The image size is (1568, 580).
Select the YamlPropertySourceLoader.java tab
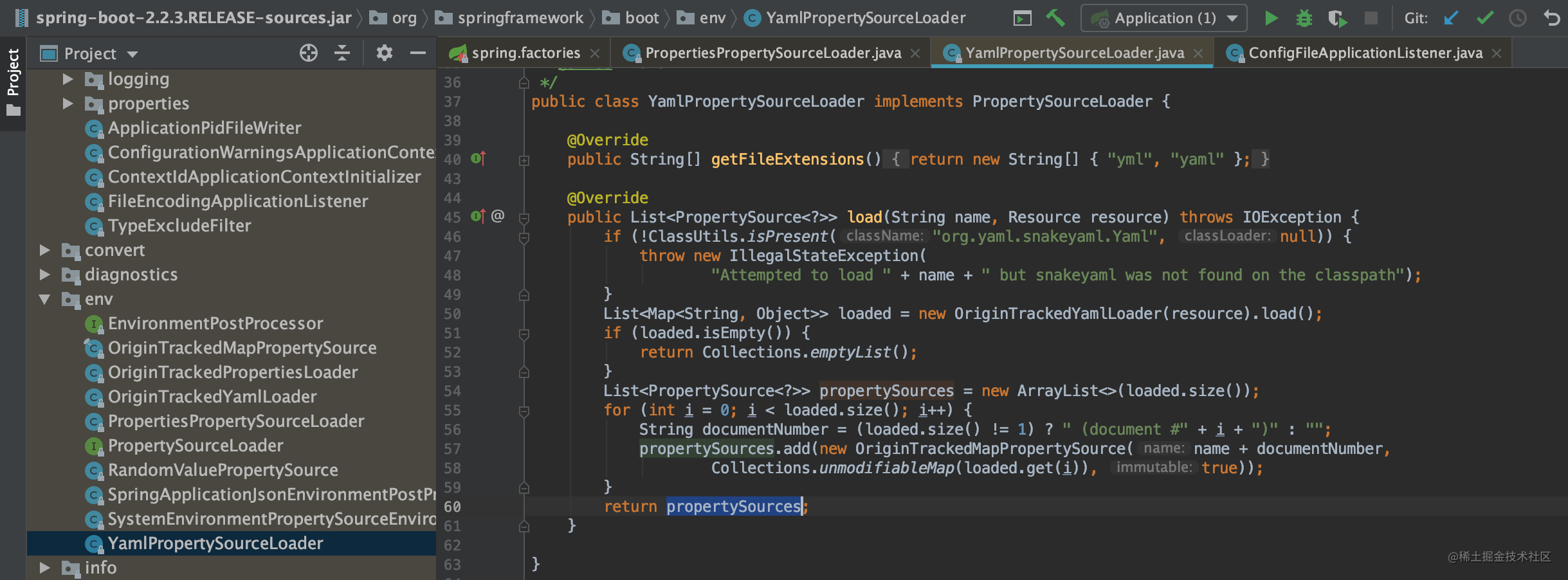coord(1073,53)
